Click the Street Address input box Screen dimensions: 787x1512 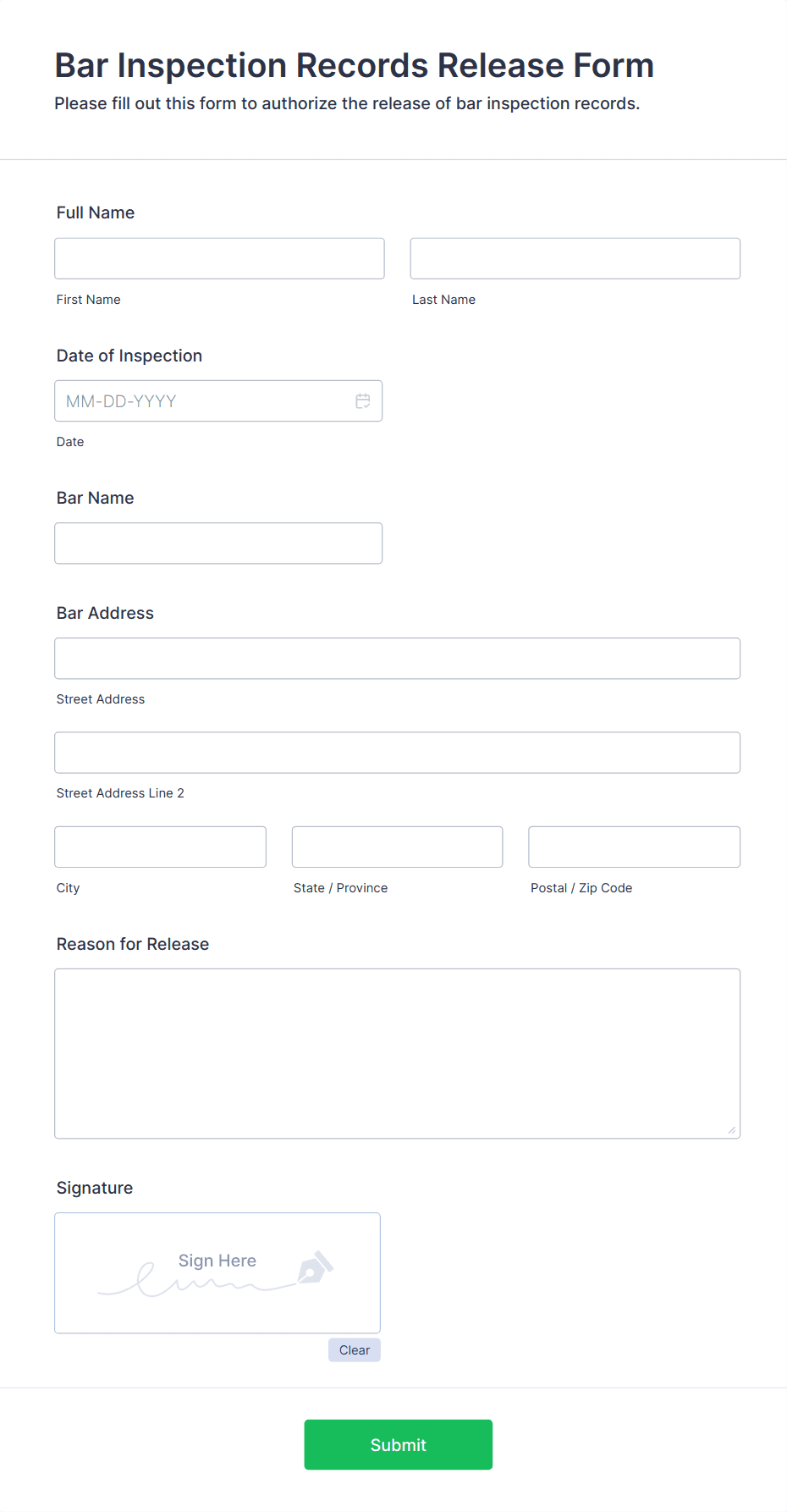pos(397,658)
